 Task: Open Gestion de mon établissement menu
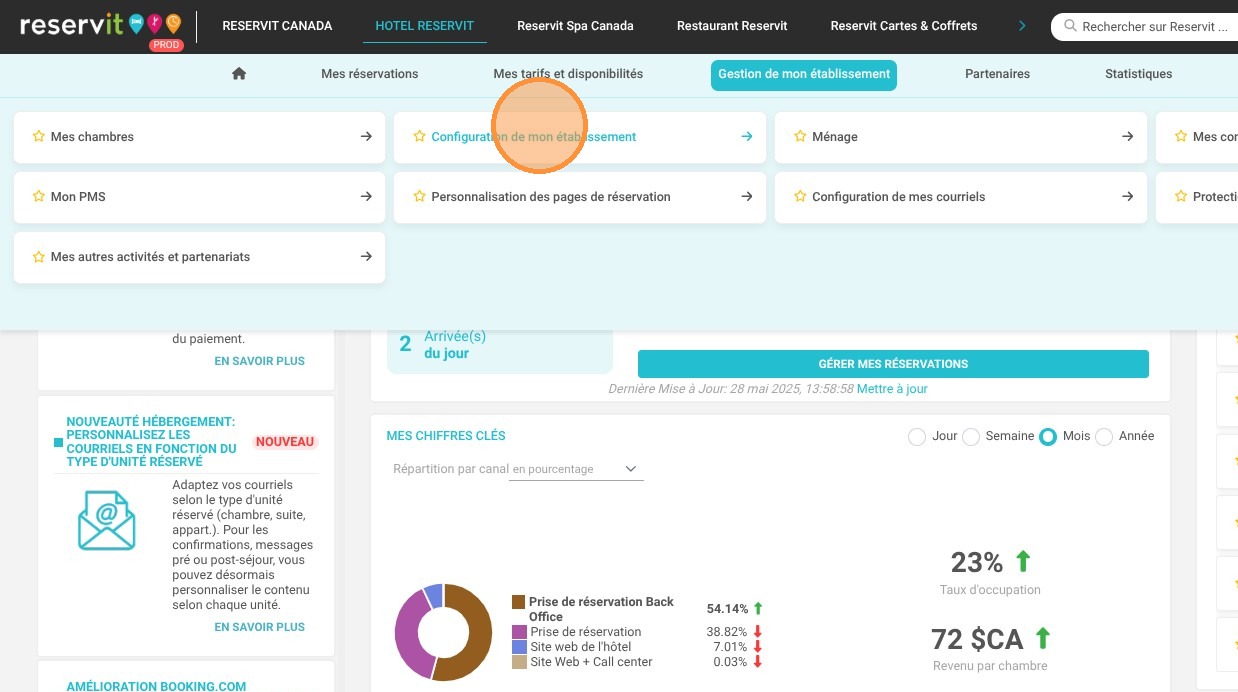click(804, 75)
